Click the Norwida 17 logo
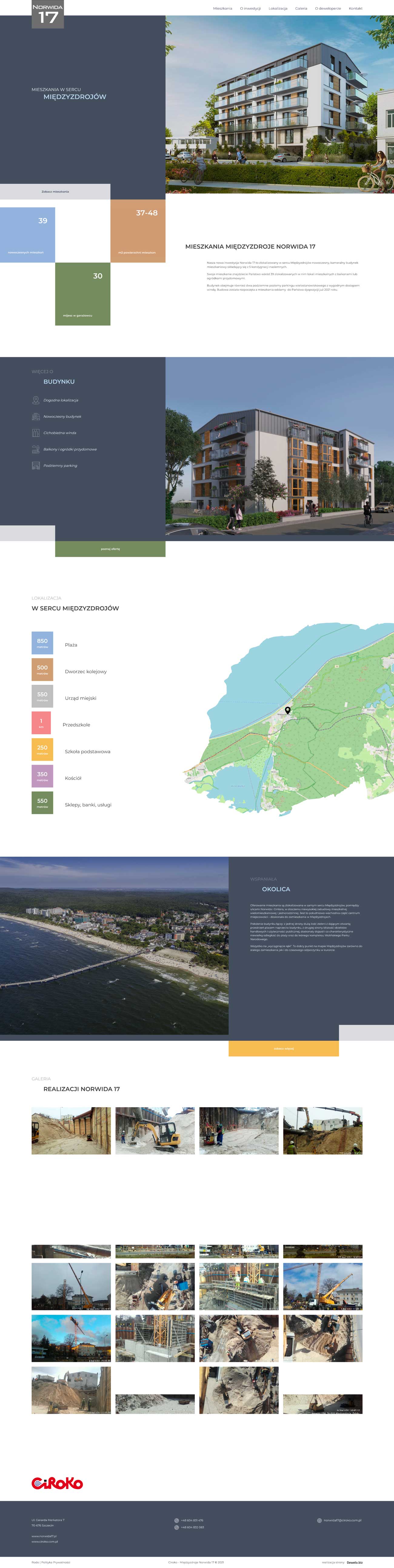The height and width of the screenshot is (1568, 394). [x=48, y=14]
